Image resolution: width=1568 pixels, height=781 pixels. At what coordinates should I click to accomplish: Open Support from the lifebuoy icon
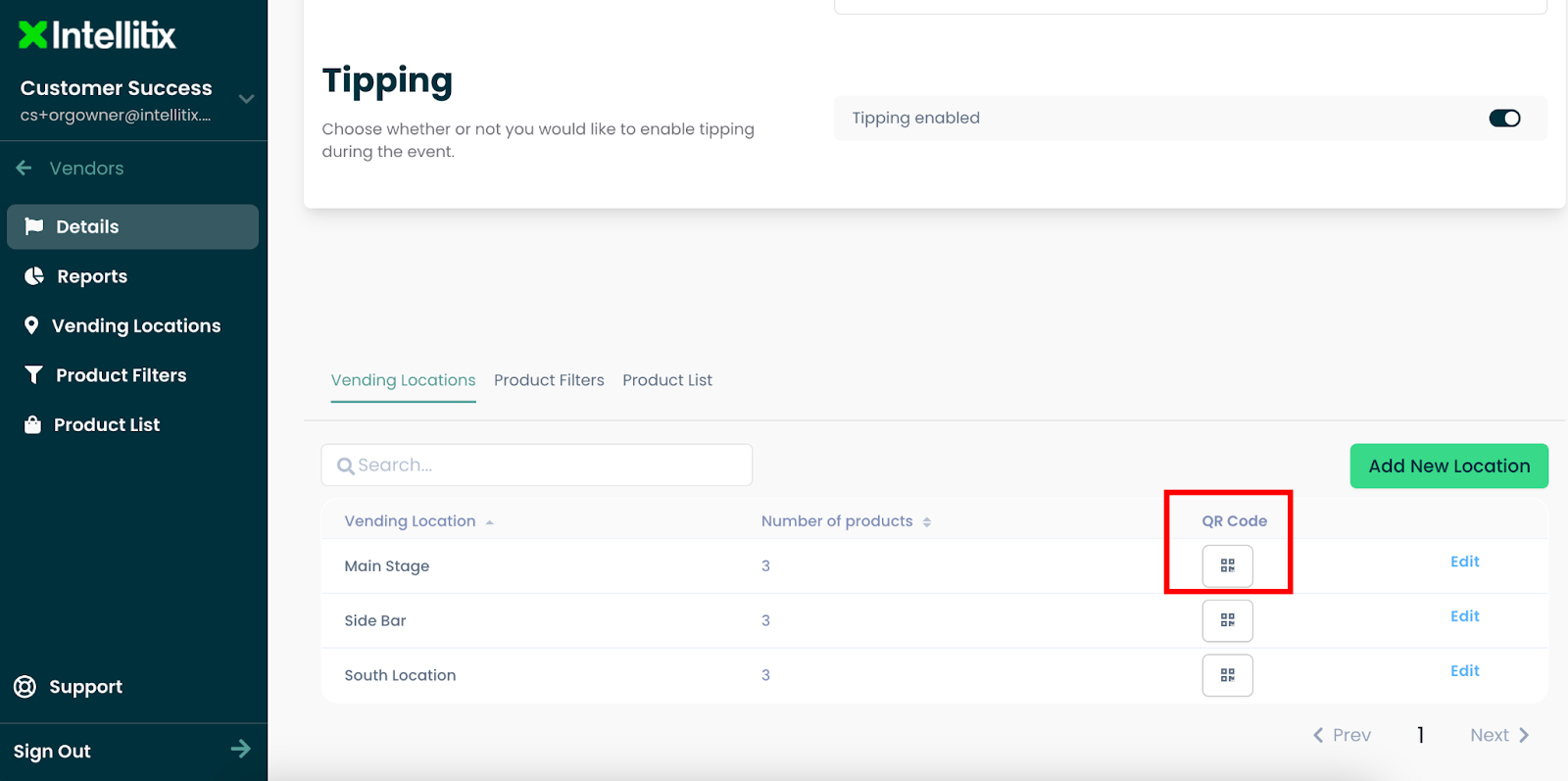[x=25, y=687]
